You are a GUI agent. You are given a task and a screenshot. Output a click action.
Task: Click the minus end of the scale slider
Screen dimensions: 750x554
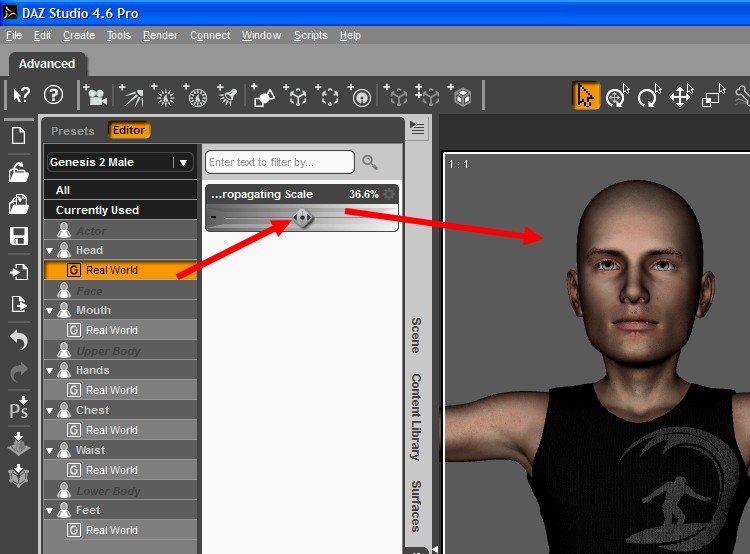(x=213, y=218)
